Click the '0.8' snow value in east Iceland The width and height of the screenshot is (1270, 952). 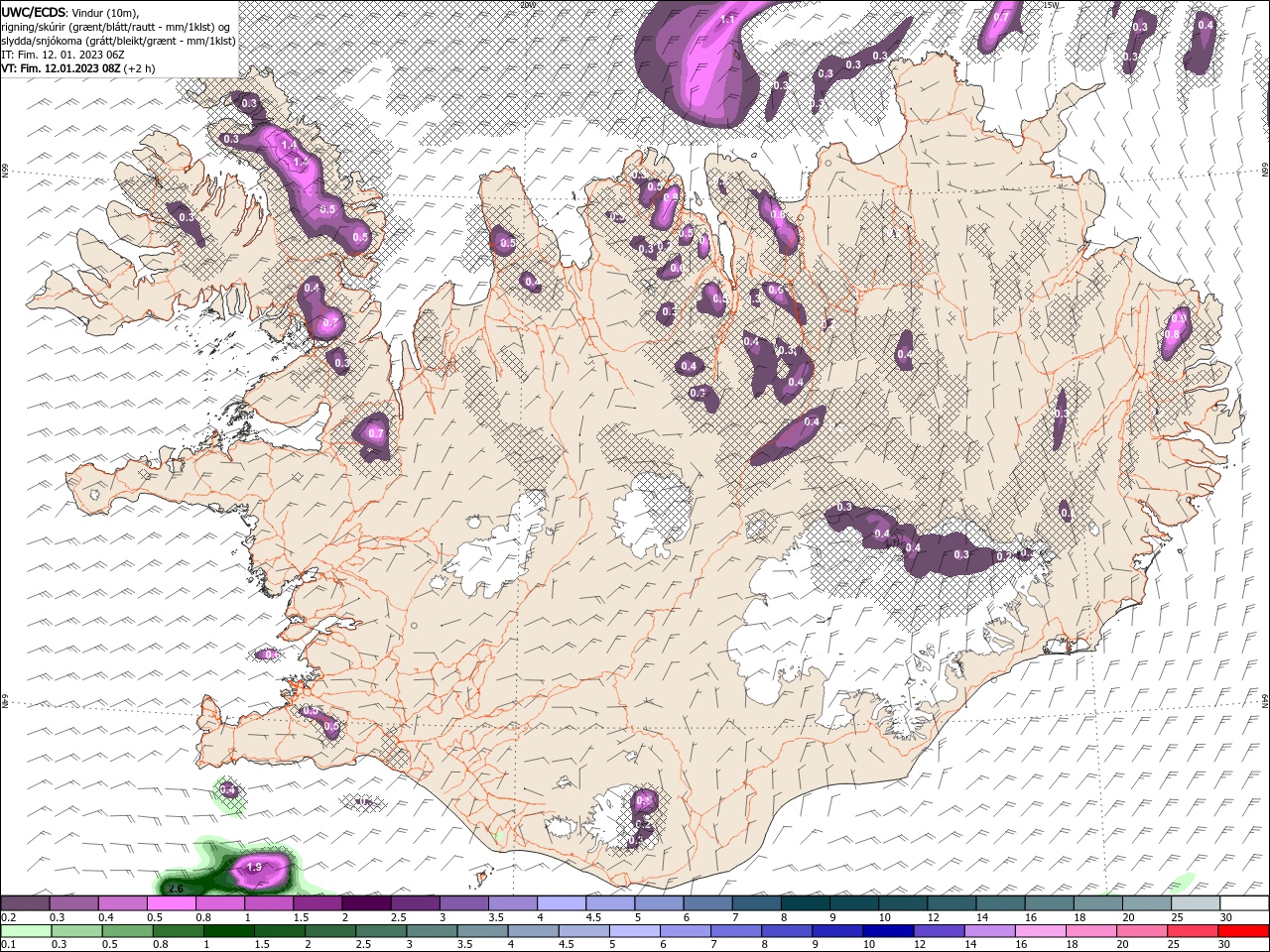(1172, 335)
